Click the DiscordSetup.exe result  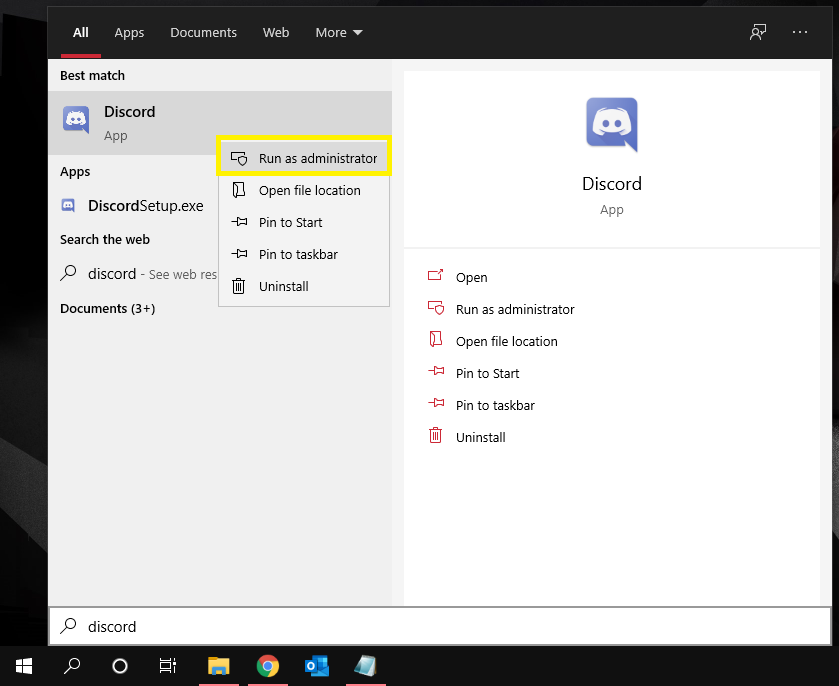tap(134, 206)
